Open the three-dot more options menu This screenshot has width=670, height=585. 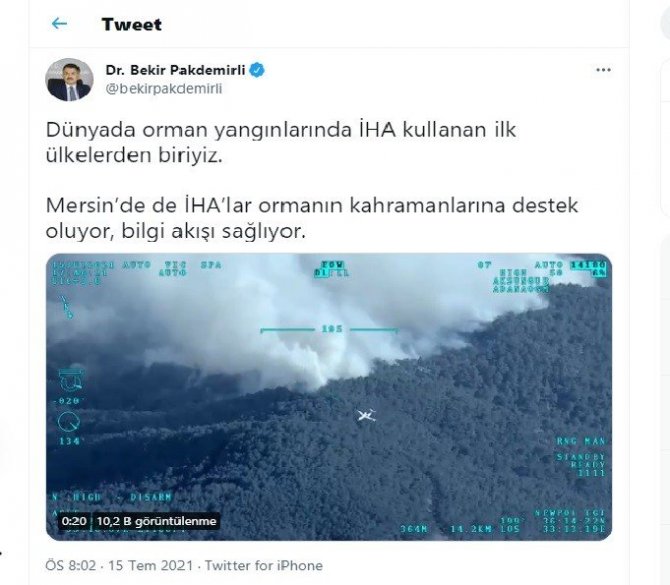[x=603, y=70]
